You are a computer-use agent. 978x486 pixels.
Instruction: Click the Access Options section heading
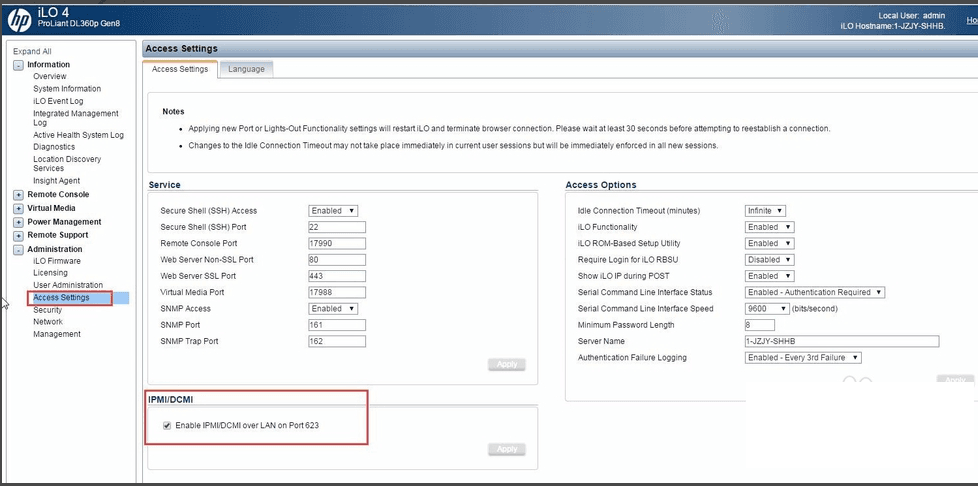(601, 185)
